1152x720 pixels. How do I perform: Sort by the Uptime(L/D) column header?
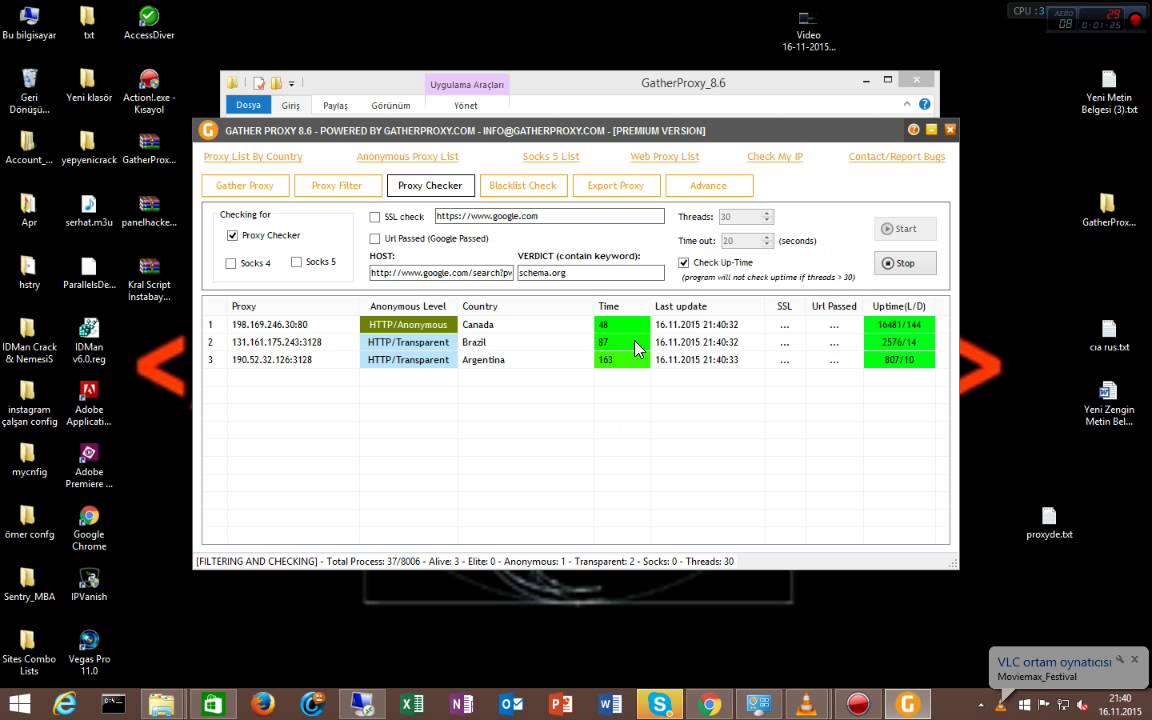(x=899, y=306)
